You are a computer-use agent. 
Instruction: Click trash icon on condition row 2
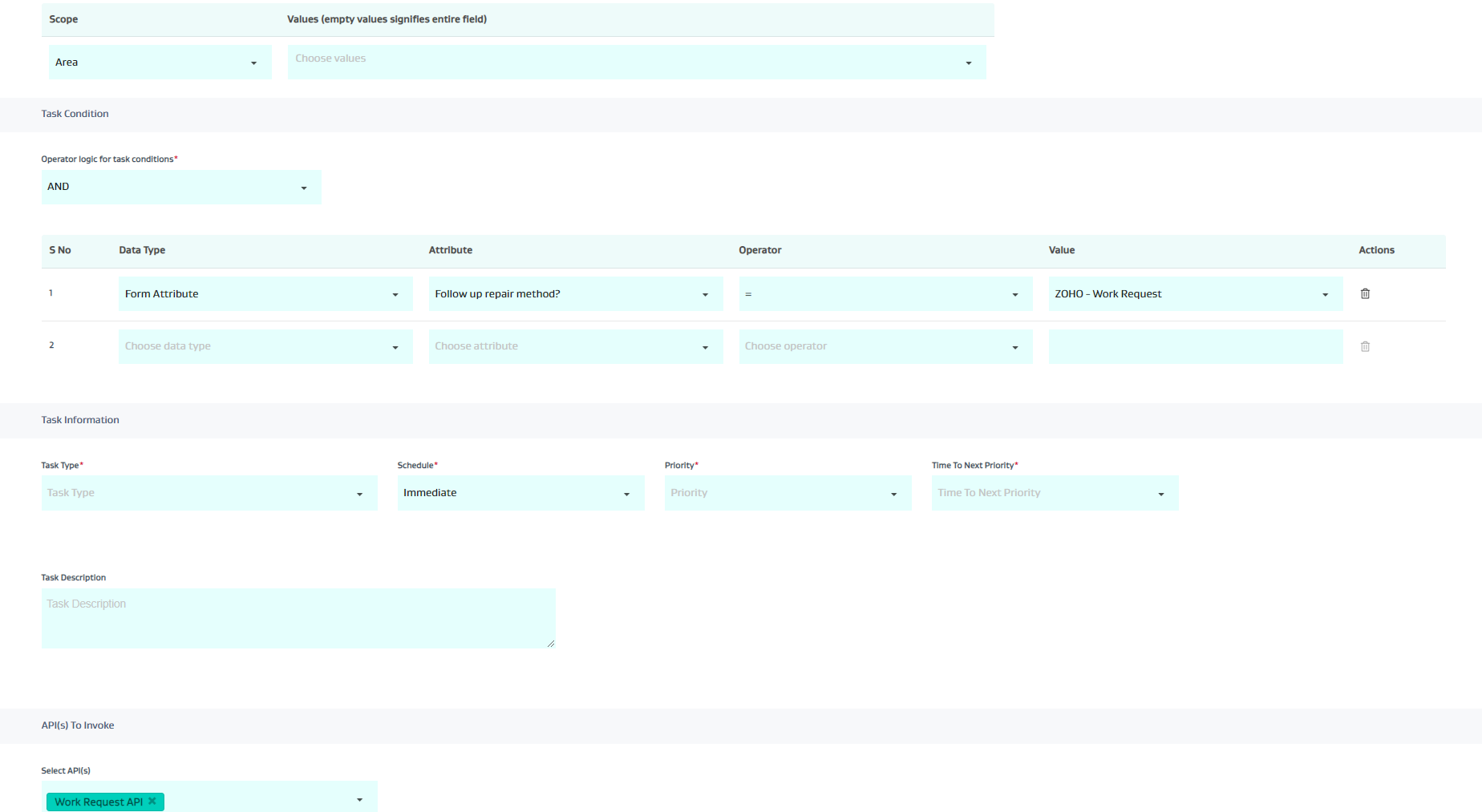(1365, 346)
